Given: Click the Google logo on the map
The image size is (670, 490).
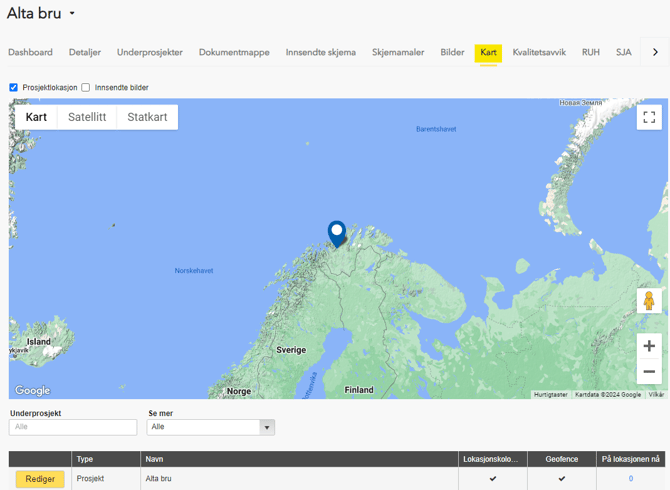Looking at the screenshot, I should pos(32,391).
